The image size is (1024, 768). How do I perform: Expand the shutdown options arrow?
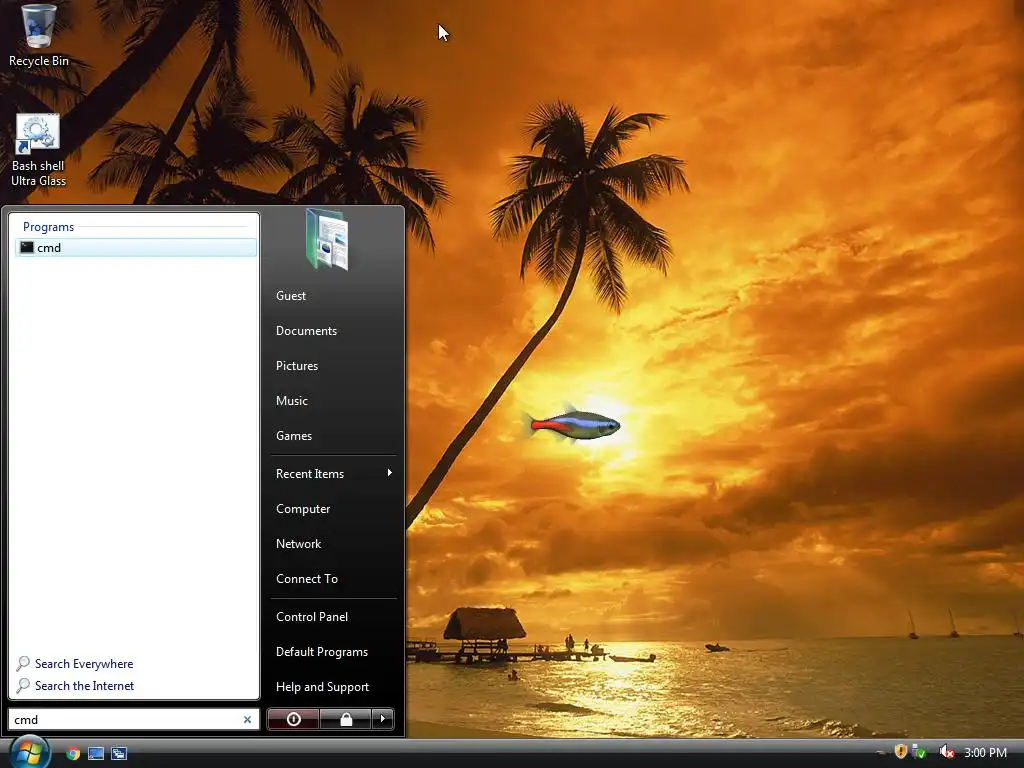[383, 719]
